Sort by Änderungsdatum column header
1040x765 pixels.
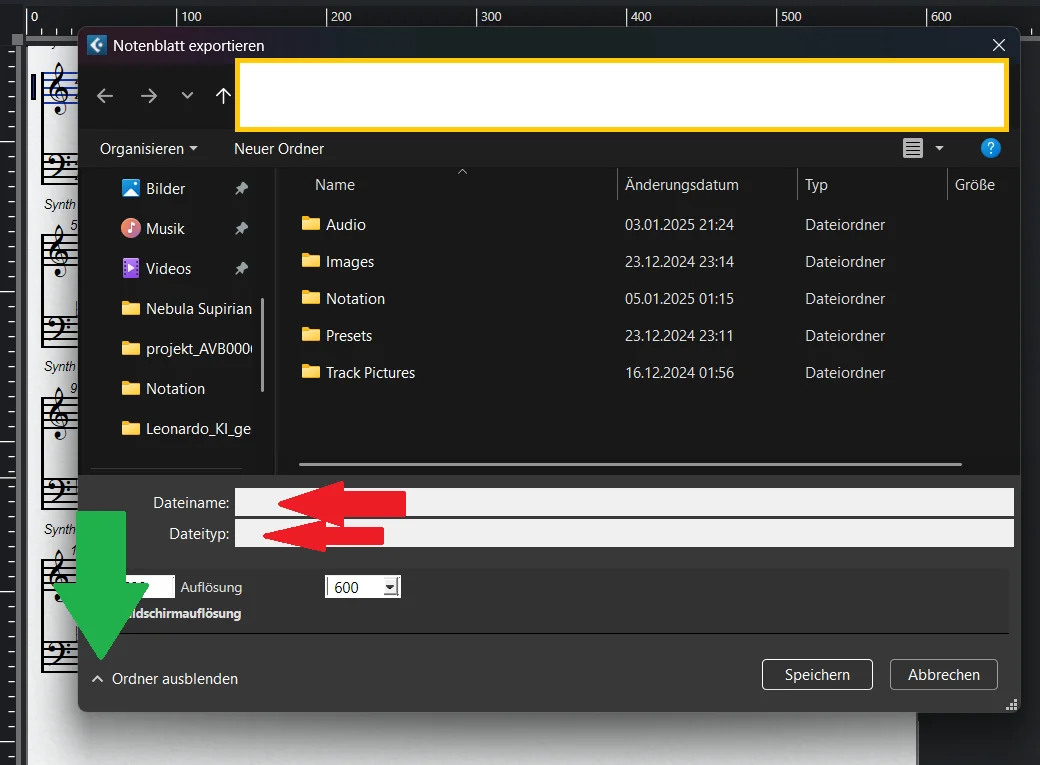click(x=681, y=185)
